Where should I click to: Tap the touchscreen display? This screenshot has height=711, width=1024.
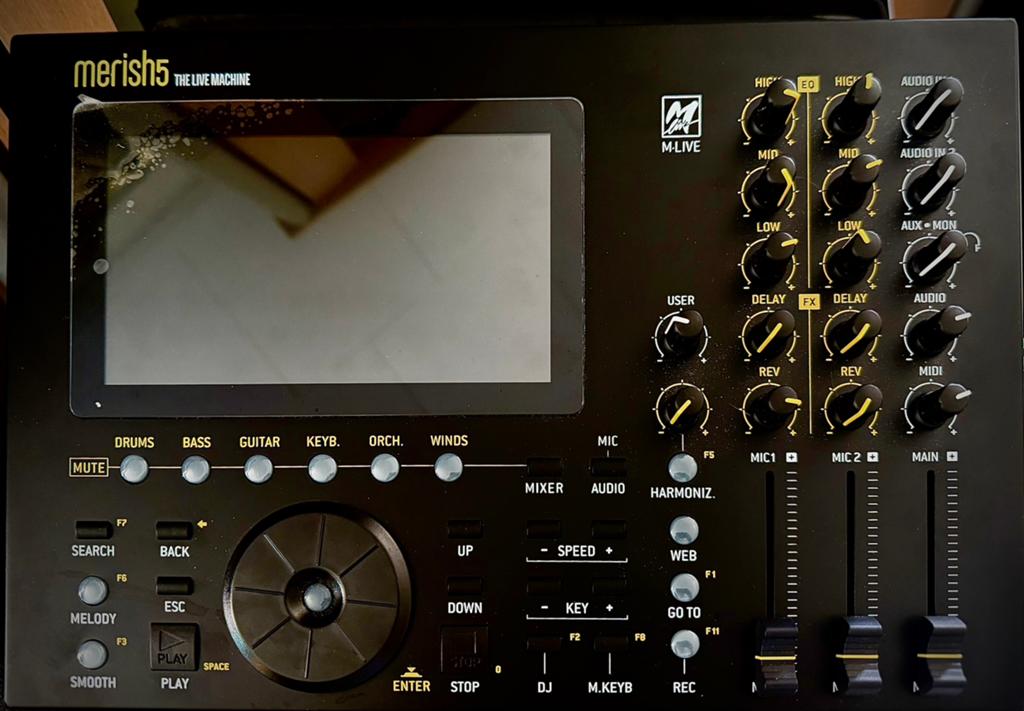click(327, 257)
